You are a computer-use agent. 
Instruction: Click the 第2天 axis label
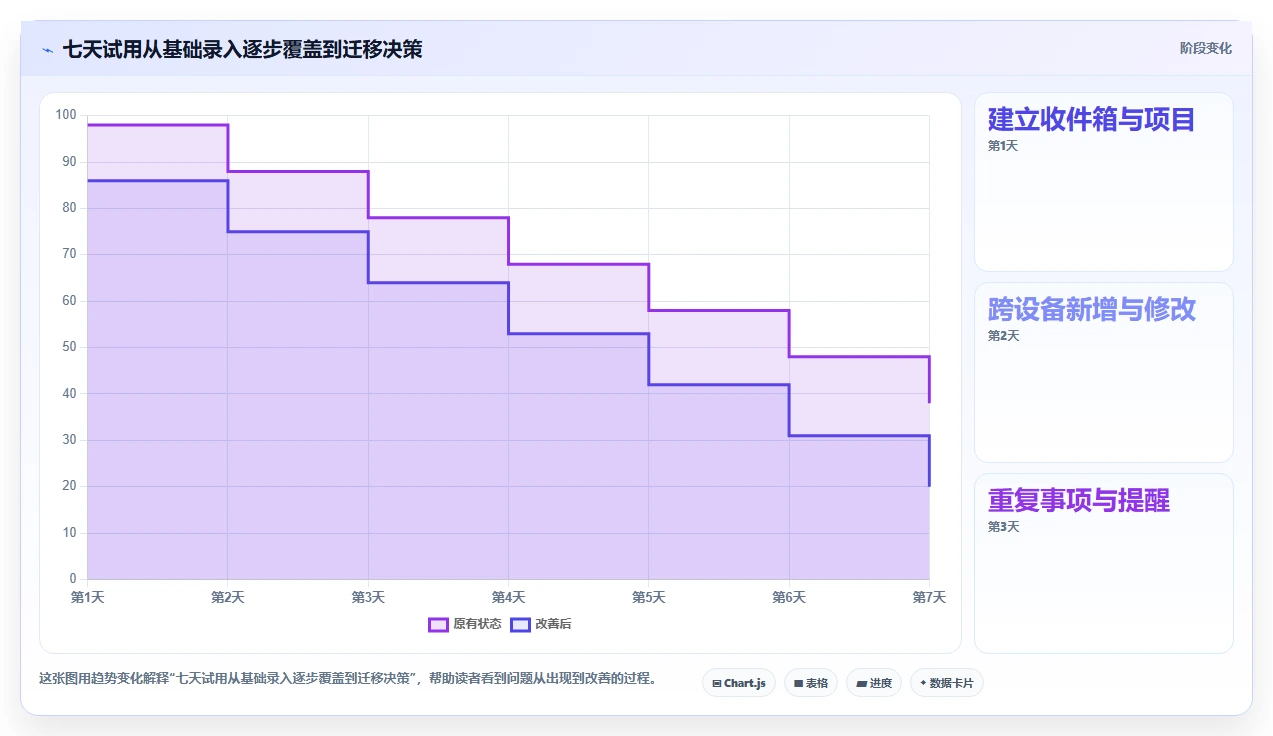point(227,597)
